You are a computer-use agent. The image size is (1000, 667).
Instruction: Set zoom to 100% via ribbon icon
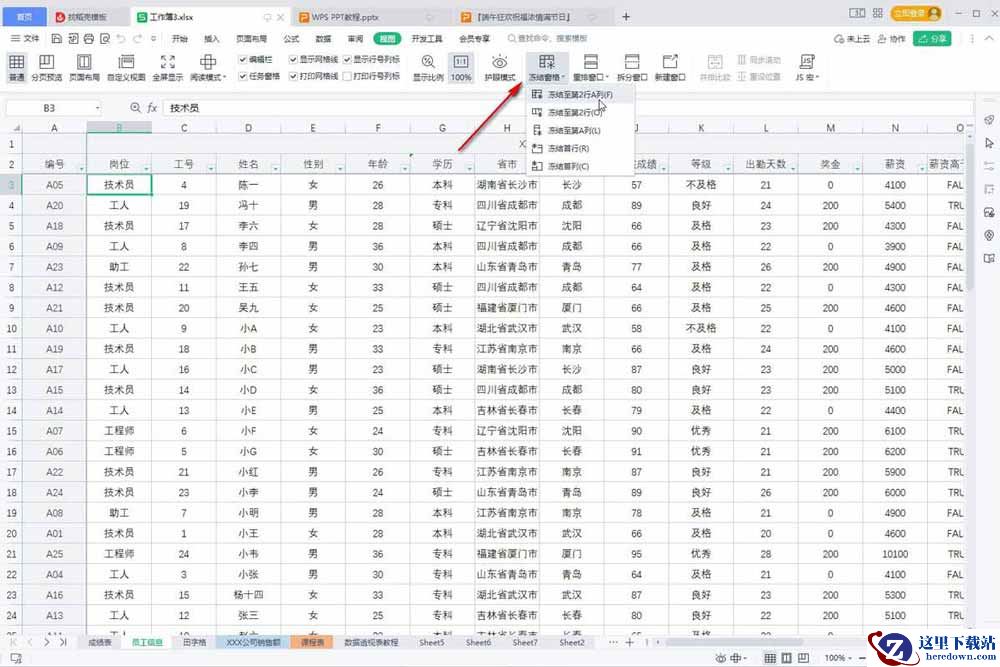pos(461,68)
